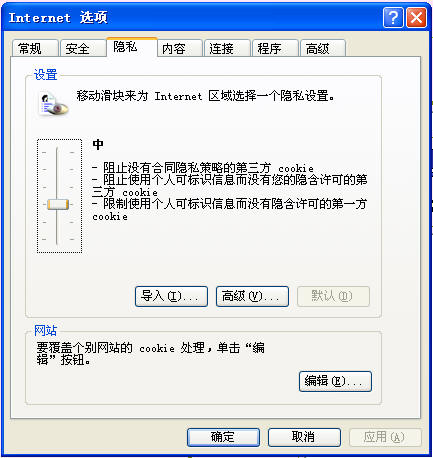The width and height of the screenshot is (433, 458).
Task: Click the privacy settings eye icon
Action: coord(54,105)
